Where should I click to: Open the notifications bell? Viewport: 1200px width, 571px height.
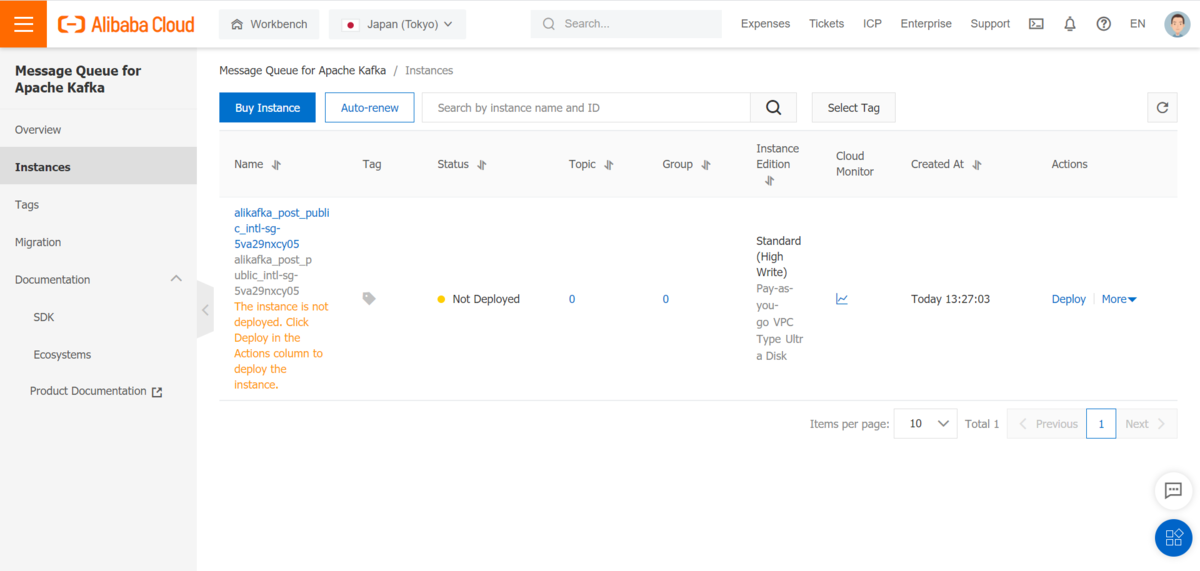coord(1070,24)
